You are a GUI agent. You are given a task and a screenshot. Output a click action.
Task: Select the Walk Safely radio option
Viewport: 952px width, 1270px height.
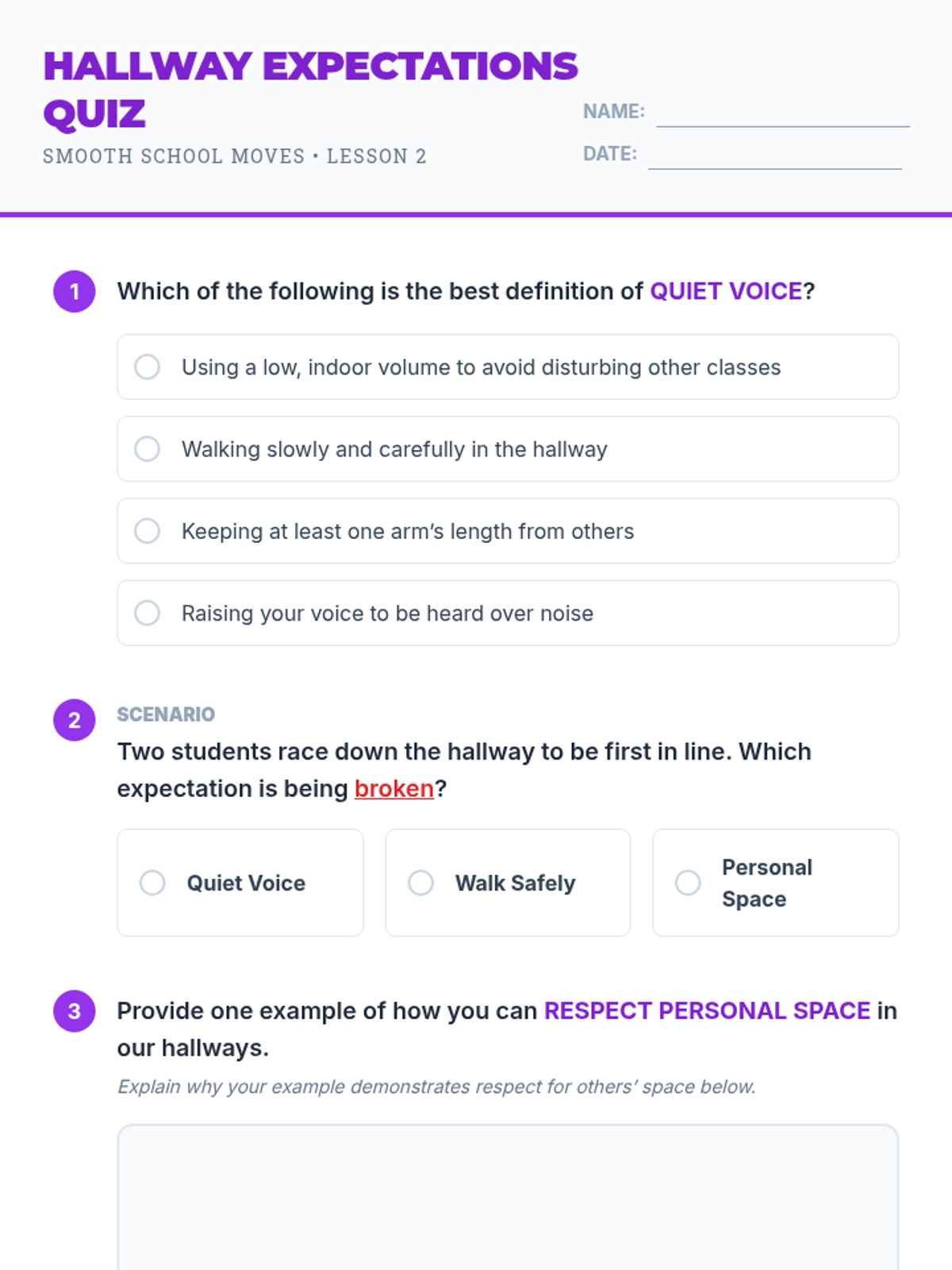(420, 883)
